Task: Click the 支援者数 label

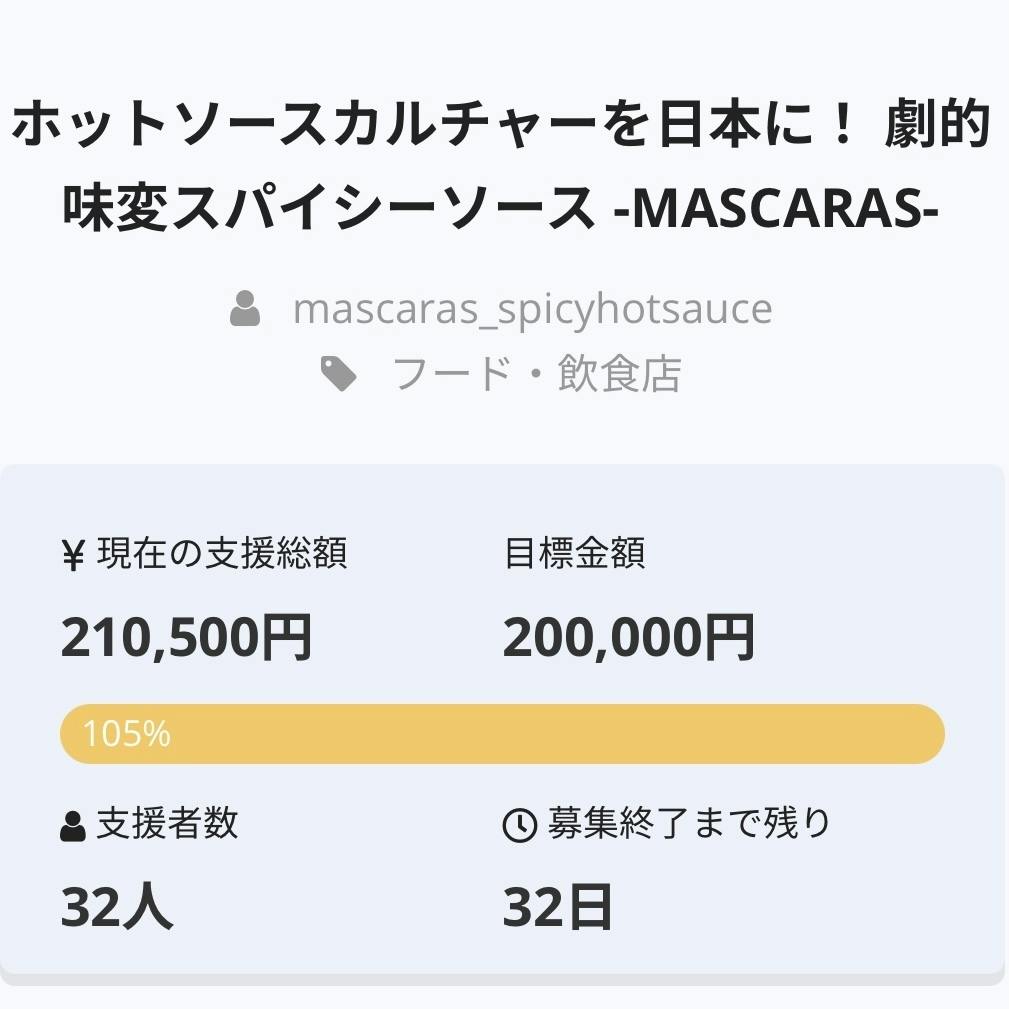Action: tap(167, 824)
